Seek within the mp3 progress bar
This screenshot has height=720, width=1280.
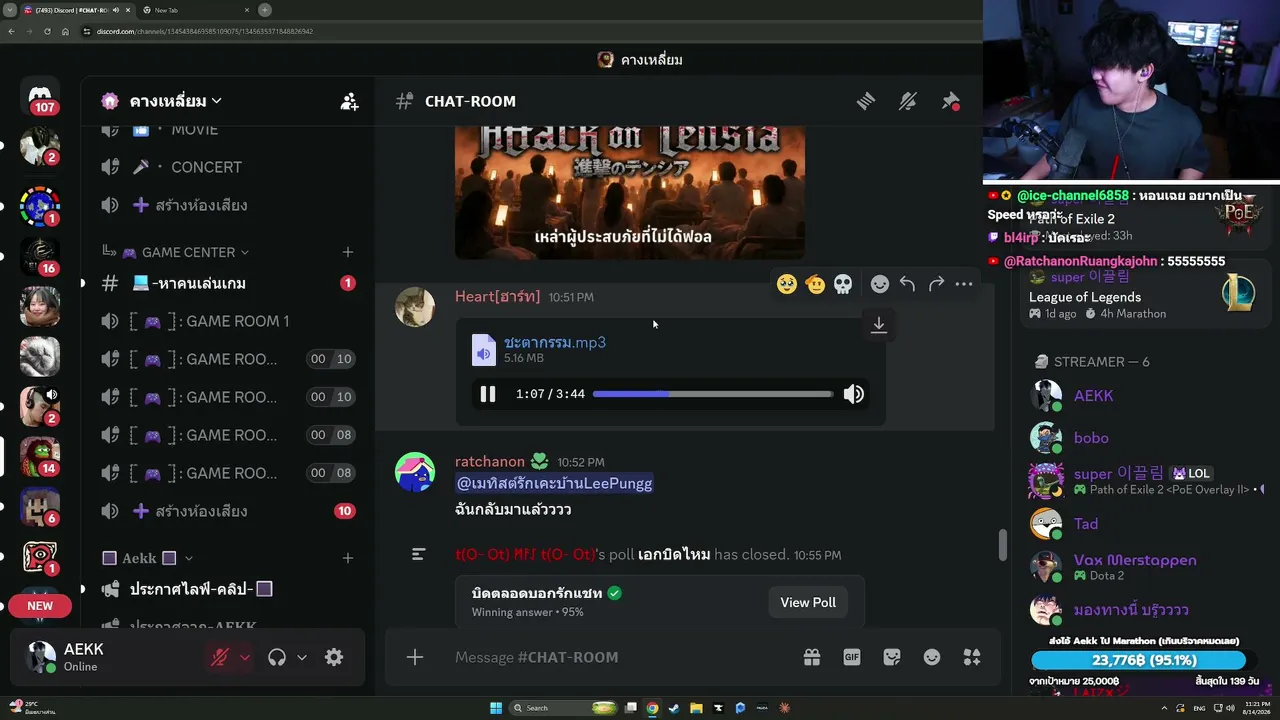click(x=713, y=394)
